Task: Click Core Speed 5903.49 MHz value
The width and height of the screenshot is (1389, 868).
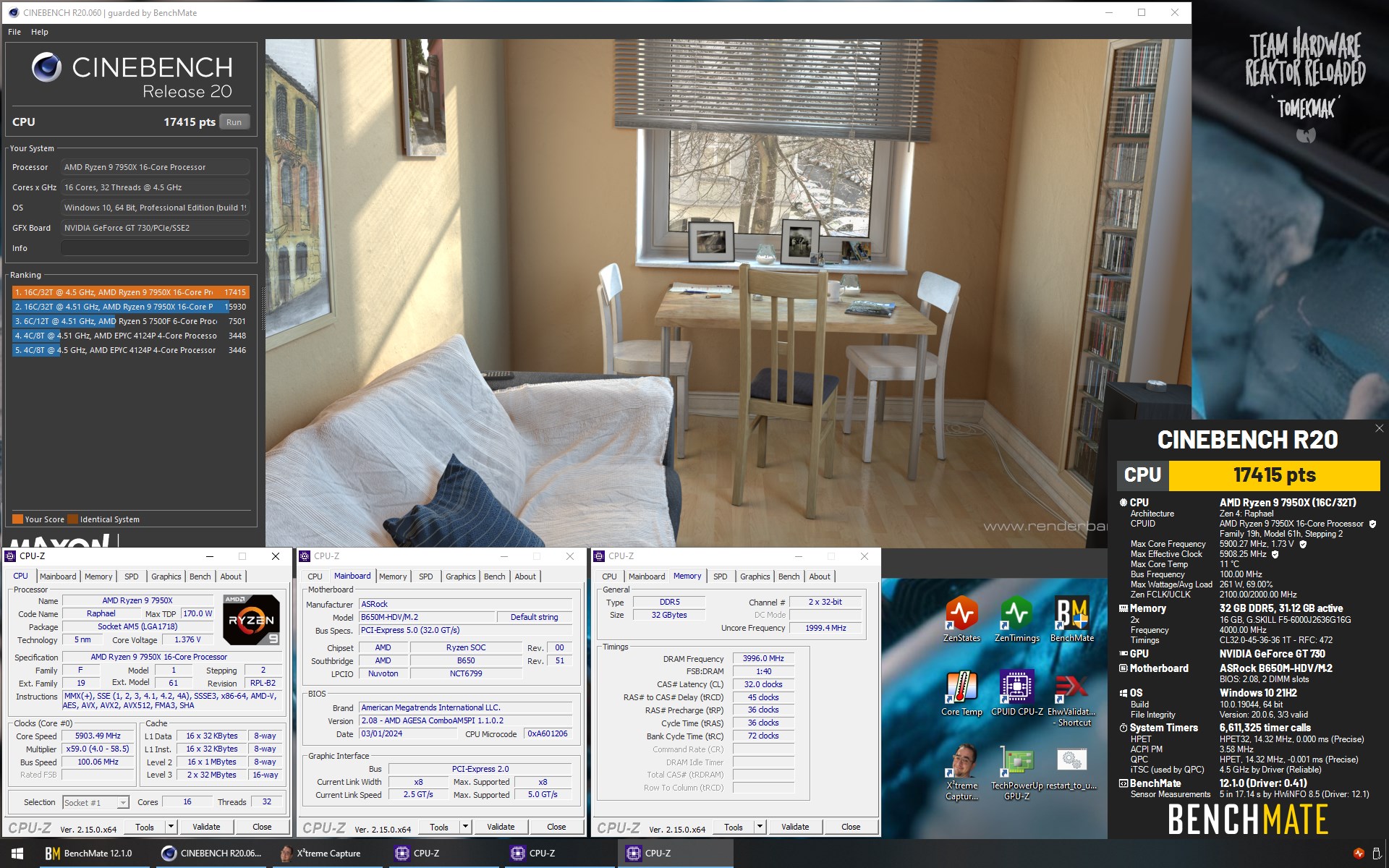Action: point(98,736)
